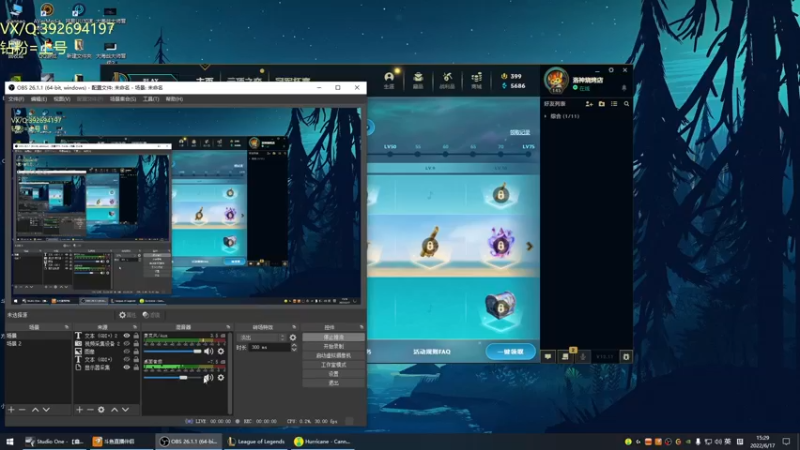Toggle visibility of 图像 source
The height and width of the screenshot is (450, 800).
(127, 352)
